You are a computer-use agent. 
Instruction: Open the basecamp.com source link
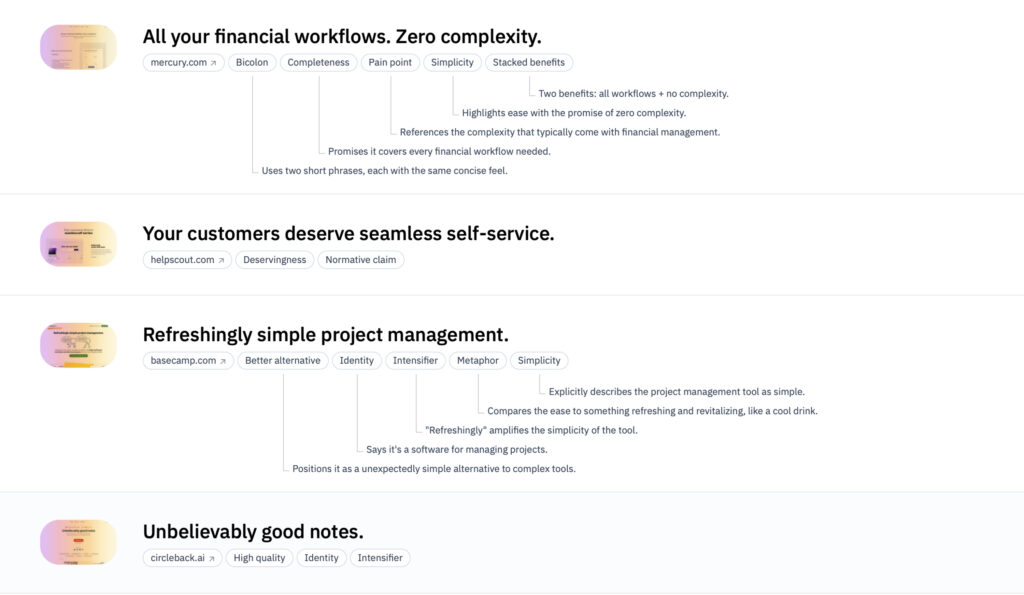[x=188, y=360]
